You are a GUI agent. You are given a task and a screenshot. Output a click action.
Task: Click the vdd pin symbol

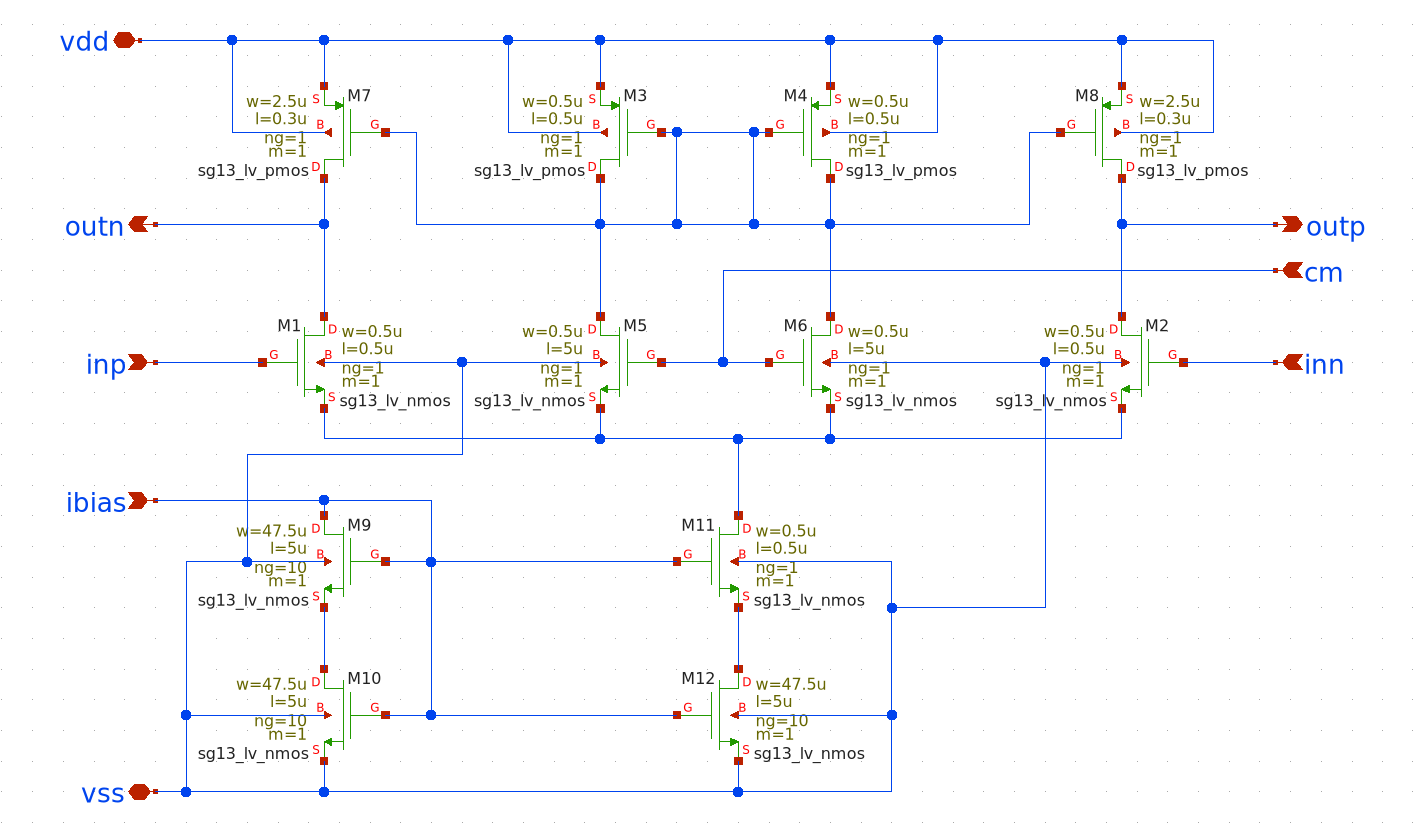(x=125, y=40)
